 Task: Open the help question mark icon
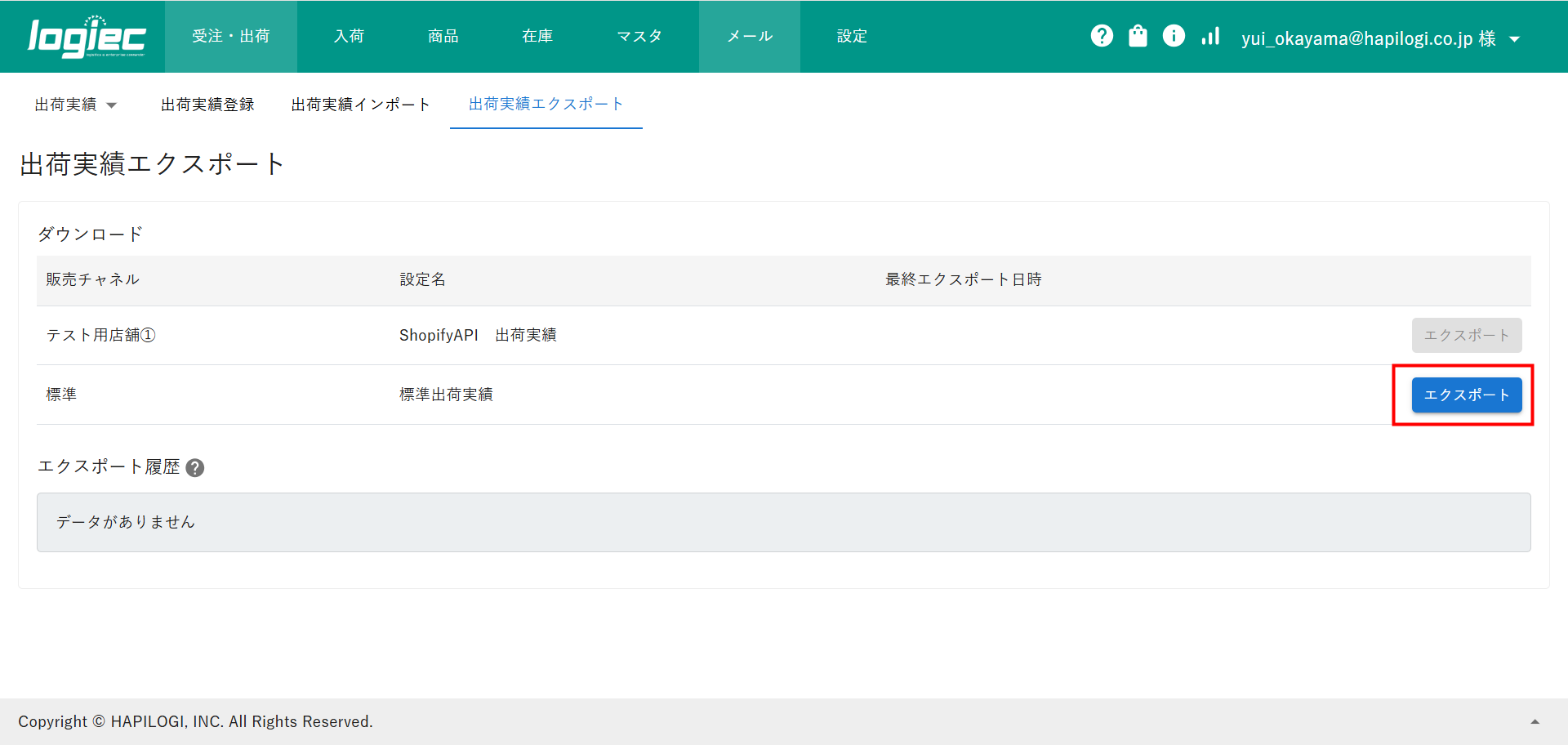click(x=1102, y=36)
